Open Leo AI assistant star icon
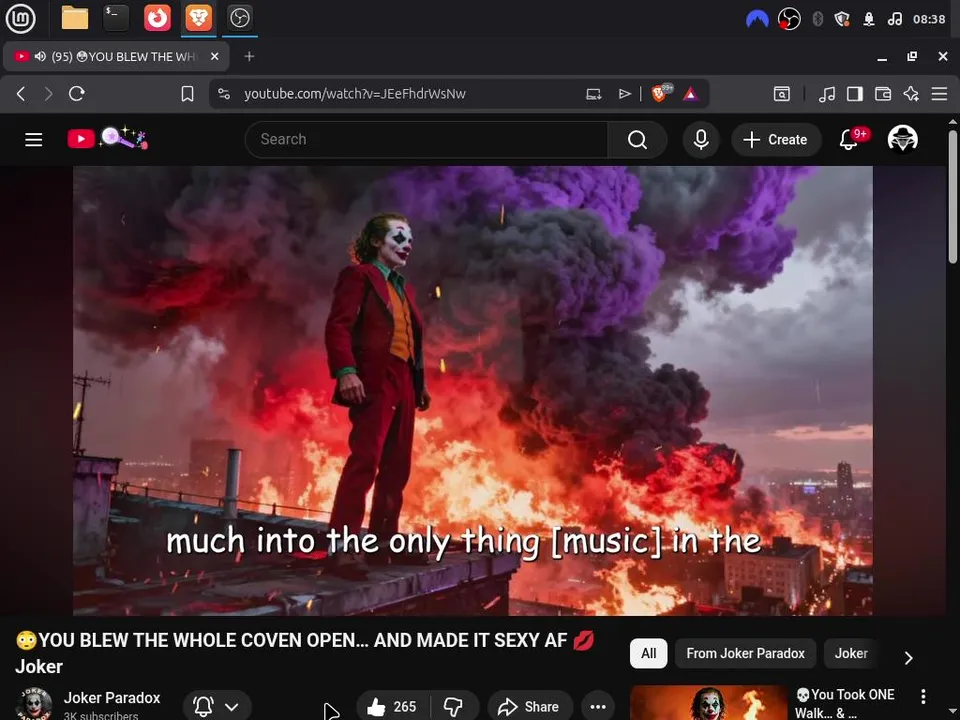Image resolution: width=960 pixels, height=720 pixels. (911, 94)
